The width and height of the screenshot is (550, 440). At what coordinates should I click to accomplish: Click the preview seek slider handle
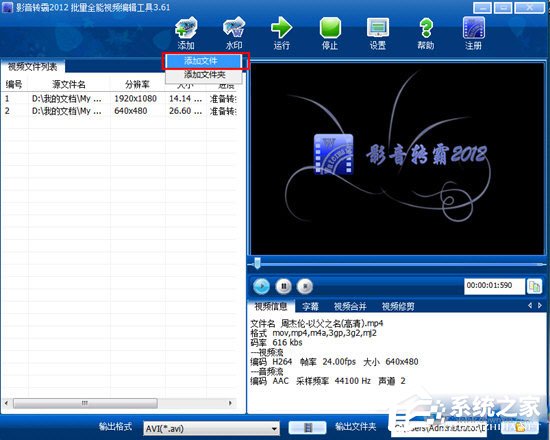pyautogui.click(x=257, y=263)
